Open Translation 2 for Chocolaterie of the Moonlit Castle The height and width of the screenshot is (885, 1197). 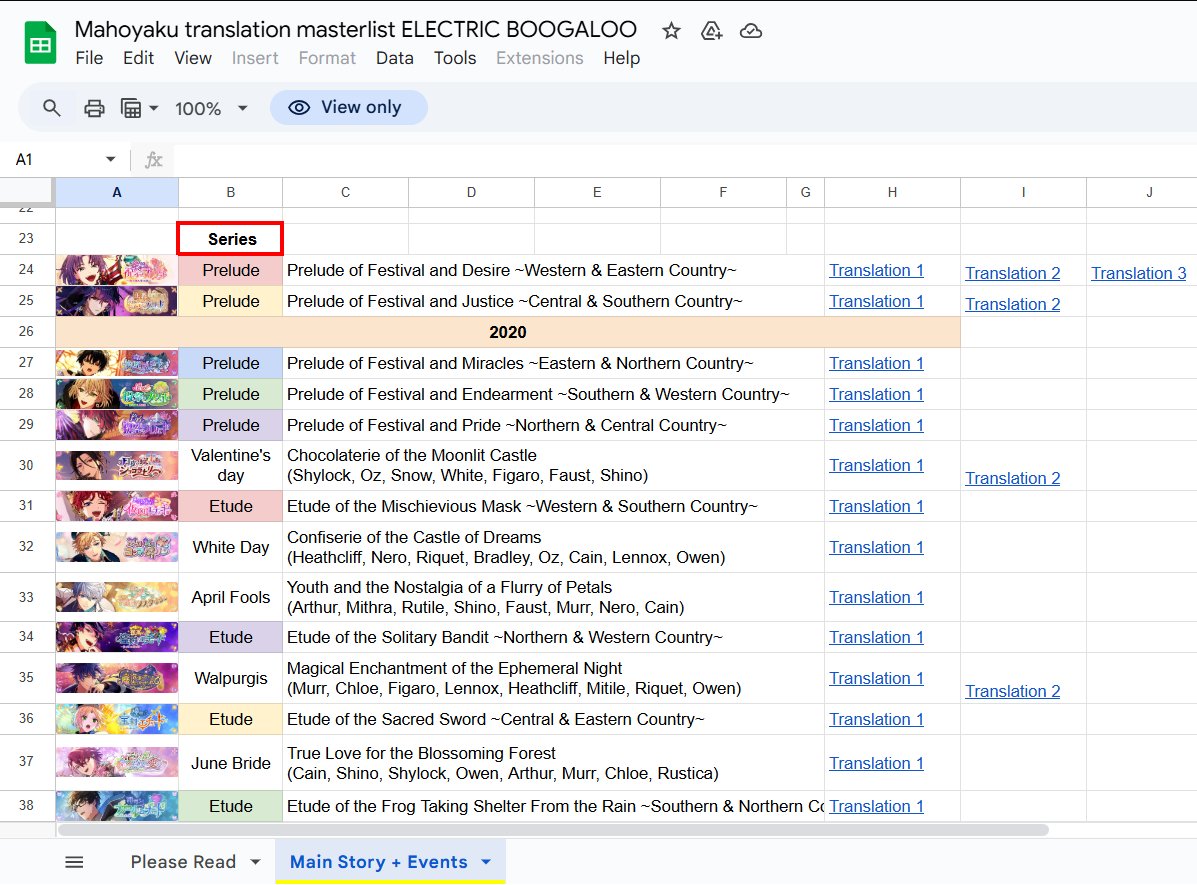(1012, 478)
